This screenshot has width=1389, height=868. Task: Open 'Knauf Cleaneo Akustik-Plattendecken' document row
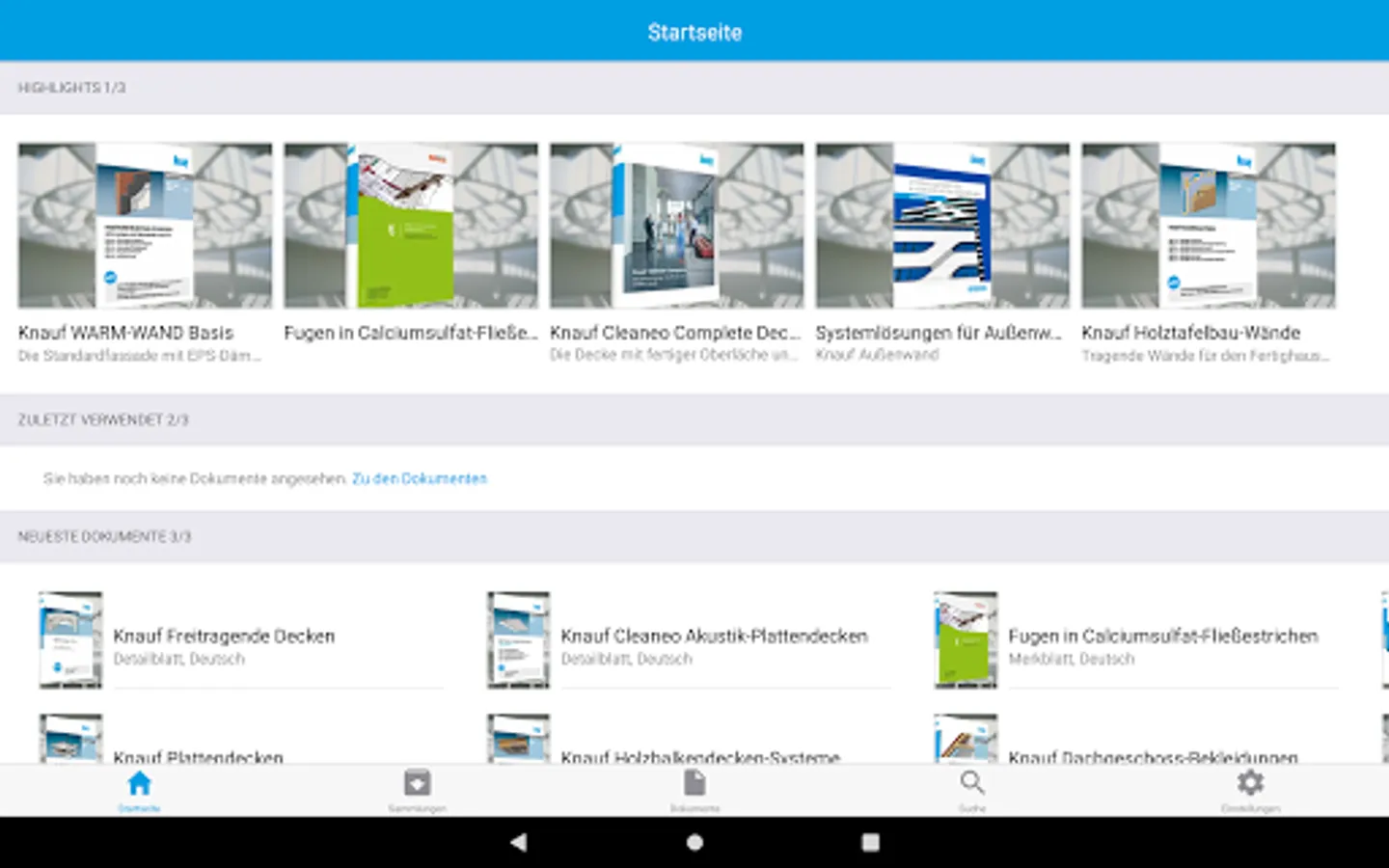tap(689, 639)
